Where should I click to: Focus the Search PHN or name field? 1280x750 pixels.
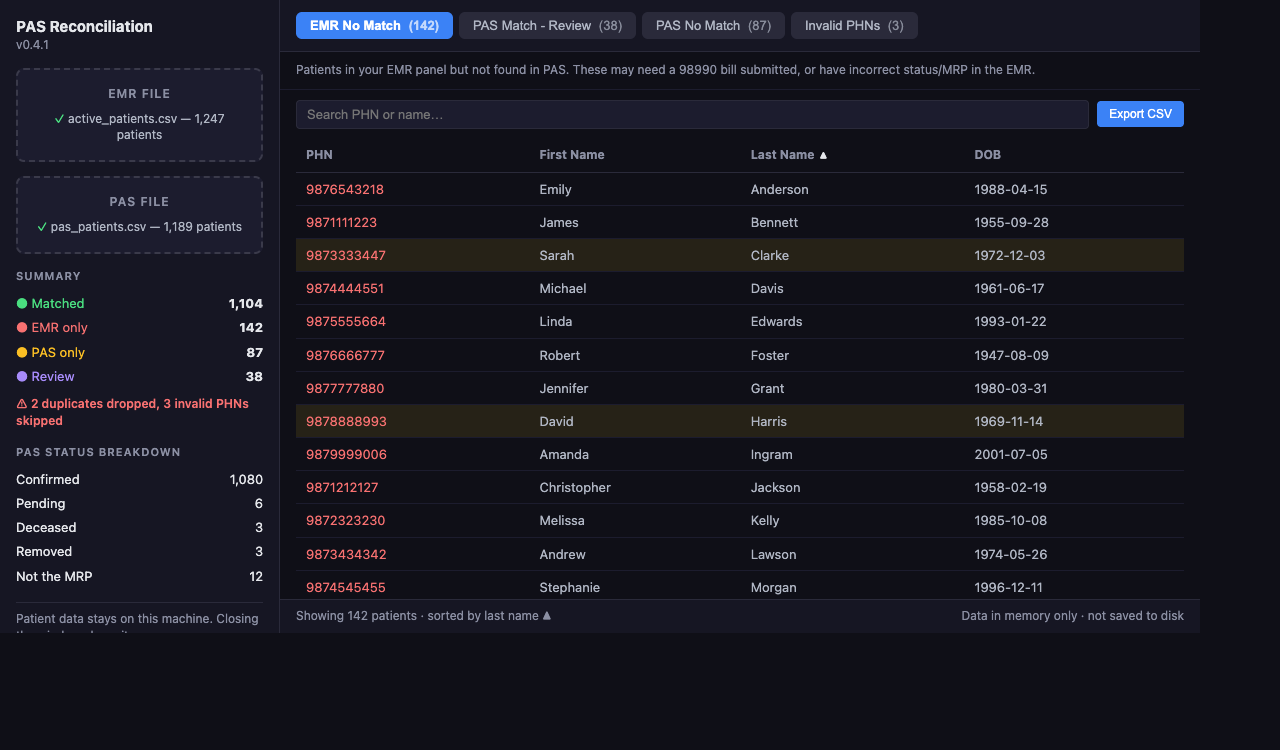(692, 114)
